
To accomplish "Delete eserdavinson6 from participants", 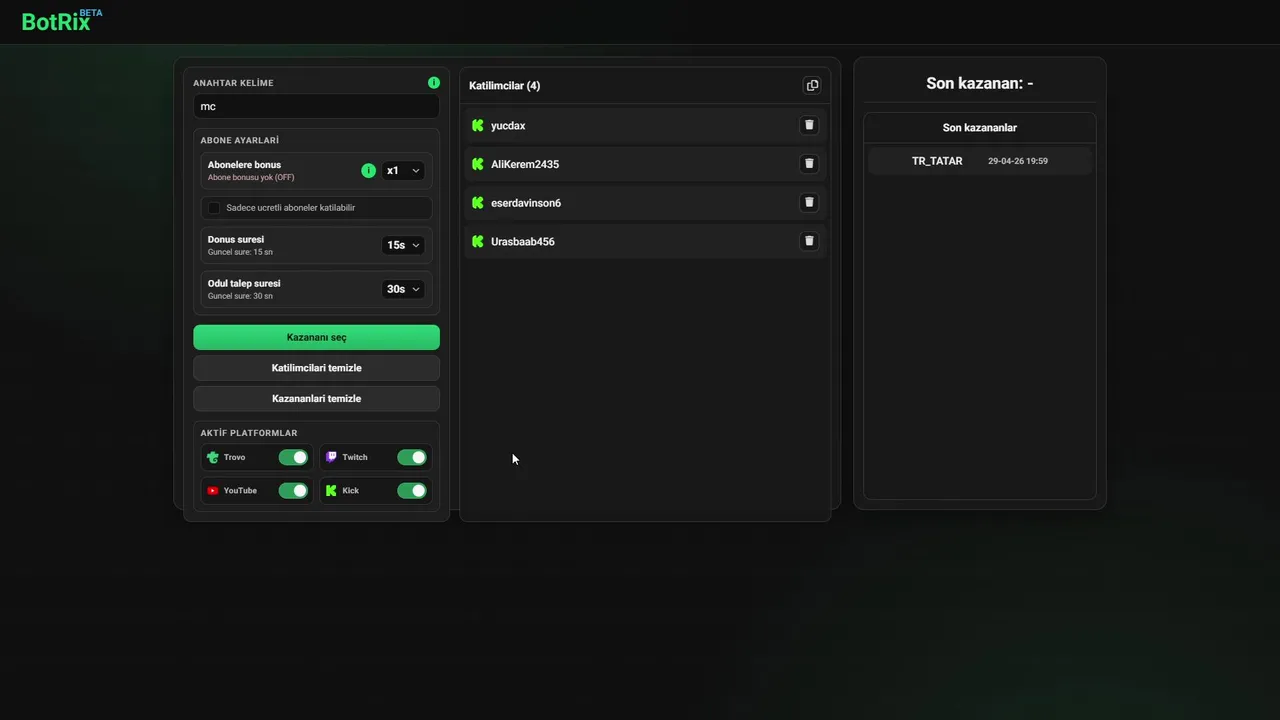I will (810, 202).
